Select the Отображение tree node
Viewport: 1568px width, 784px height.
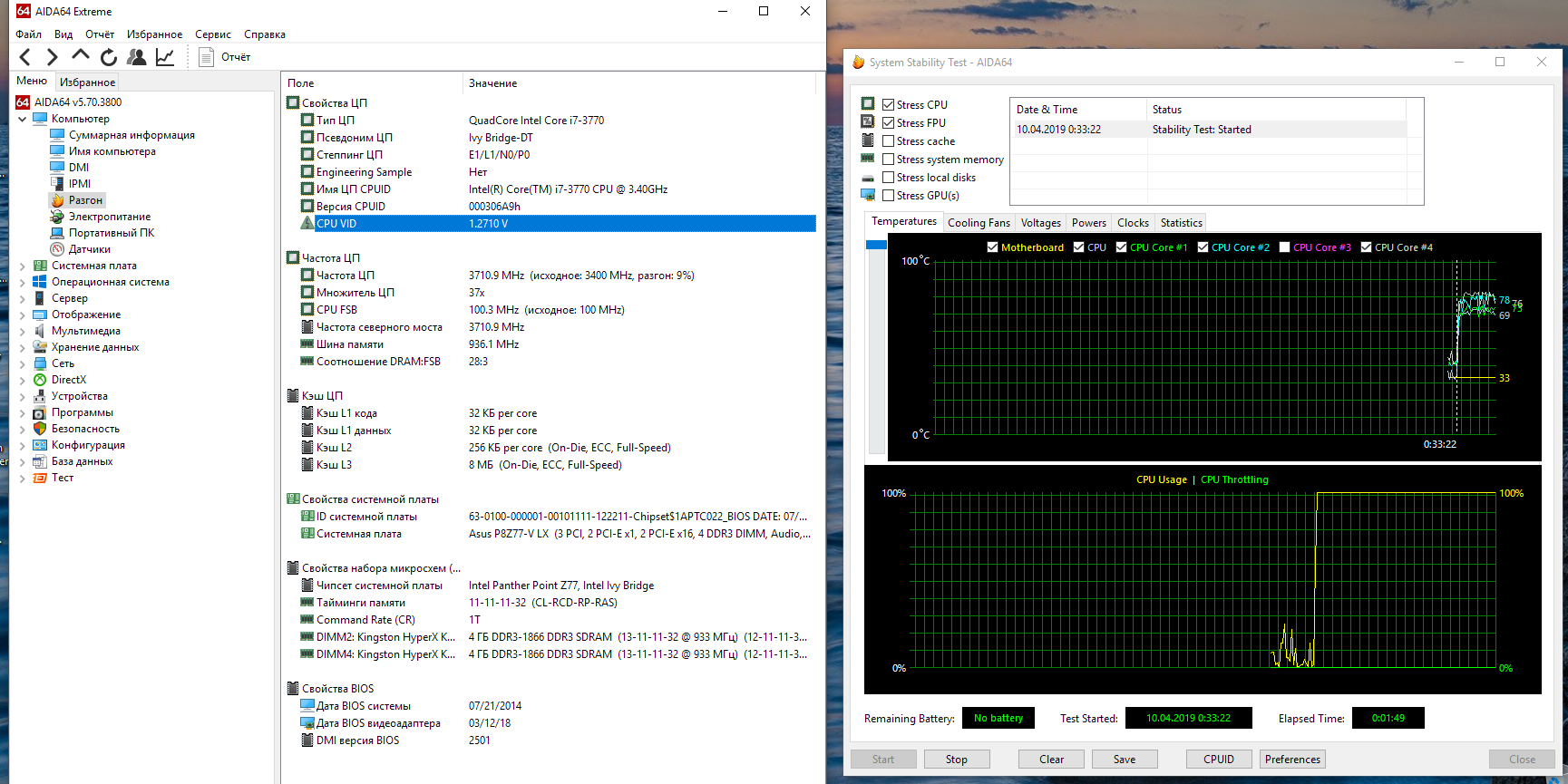click(x=86, y=315)
